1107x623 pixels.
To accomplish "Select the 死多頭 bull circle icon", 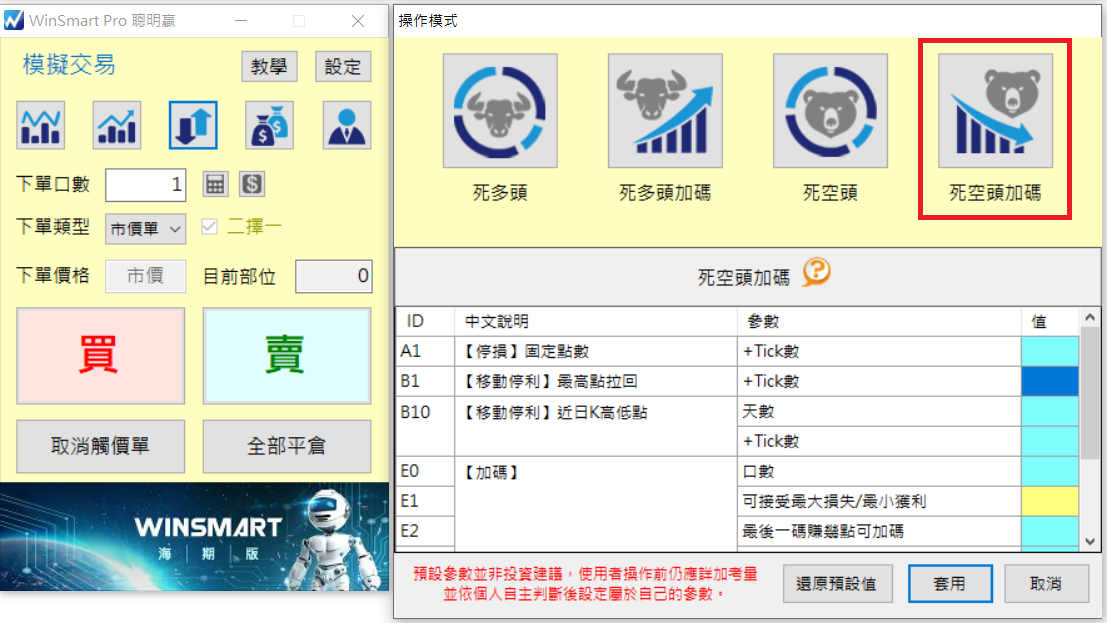I will coord(500,111).
